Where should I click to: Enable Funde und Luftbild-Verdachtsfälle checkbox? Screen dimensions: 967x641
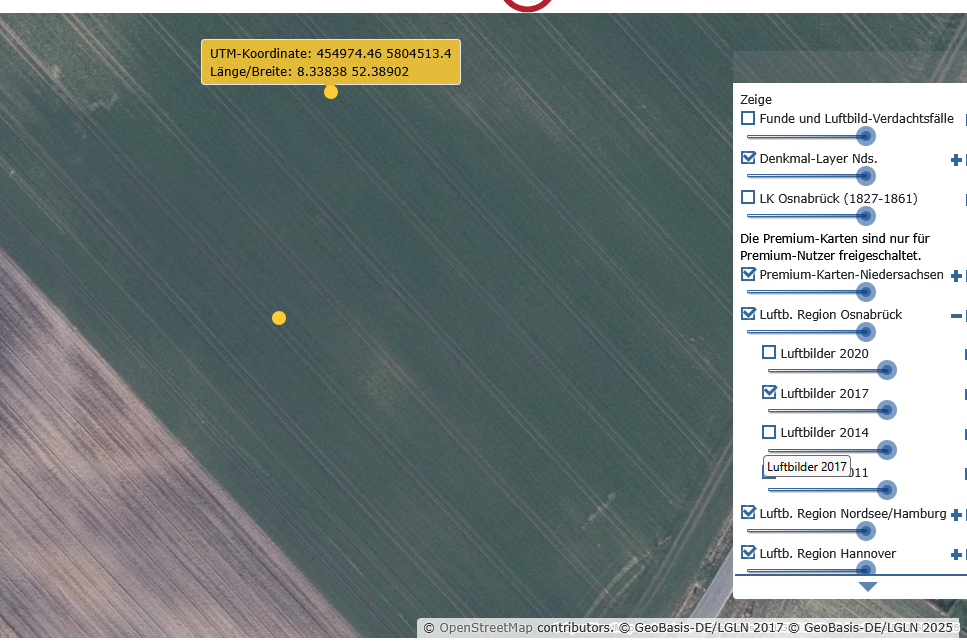click(748, 118)
